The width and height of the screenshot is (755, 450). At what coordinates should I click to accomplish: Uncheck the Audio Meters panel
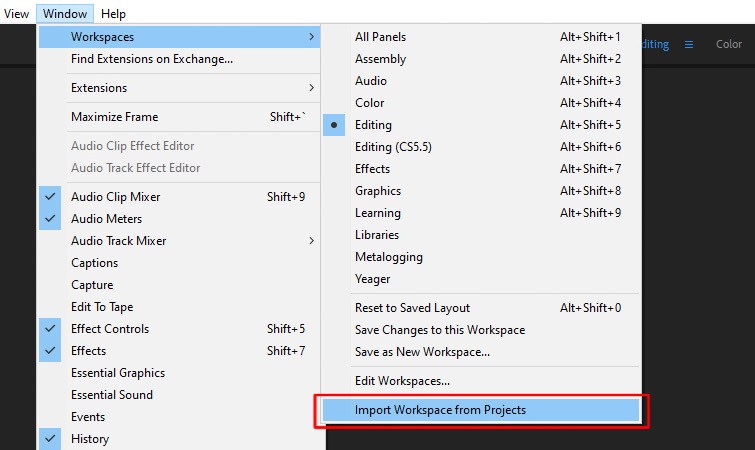179,219
